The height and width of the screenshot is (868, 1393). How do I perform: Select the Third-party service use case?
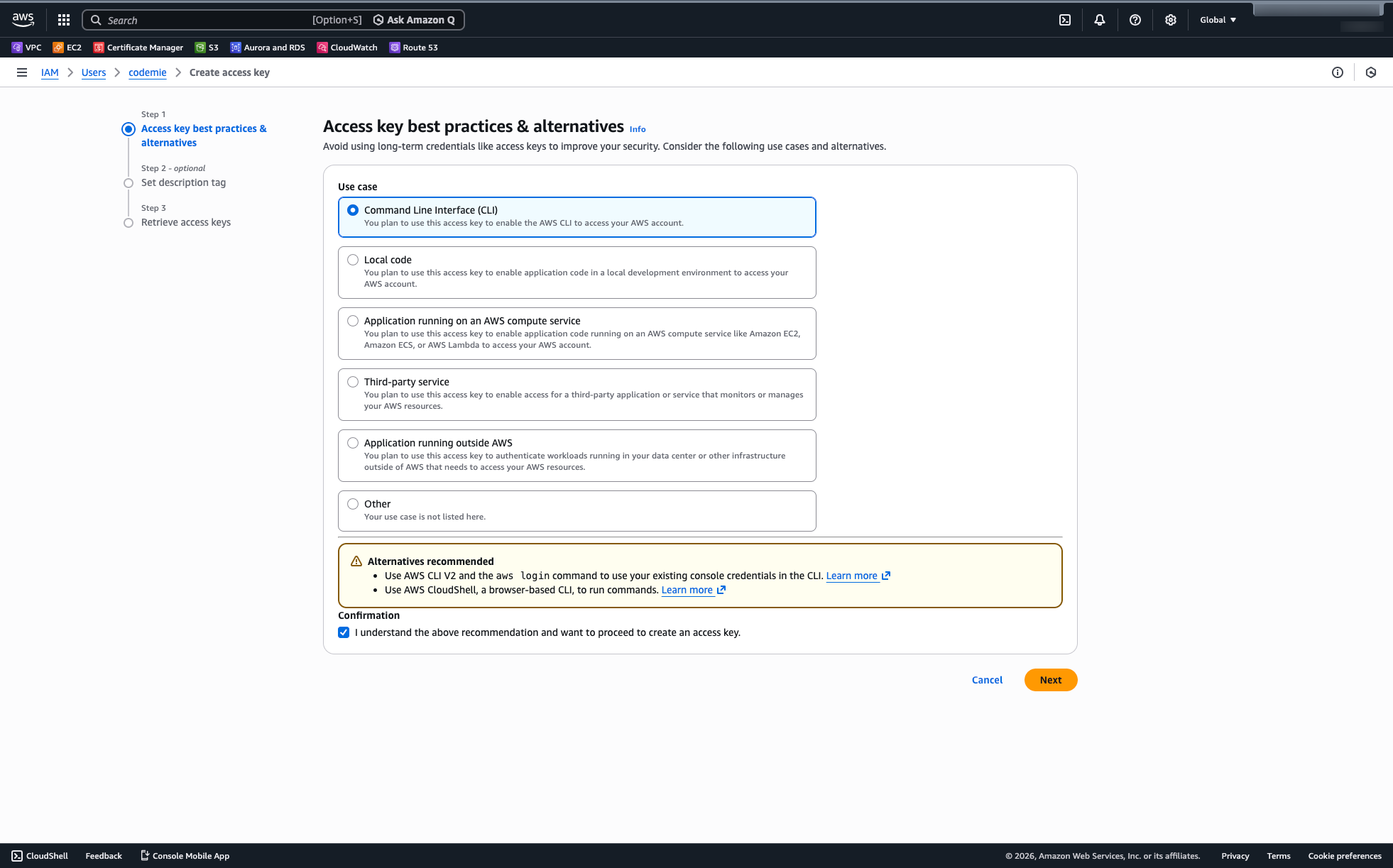[x=353, y=382]
